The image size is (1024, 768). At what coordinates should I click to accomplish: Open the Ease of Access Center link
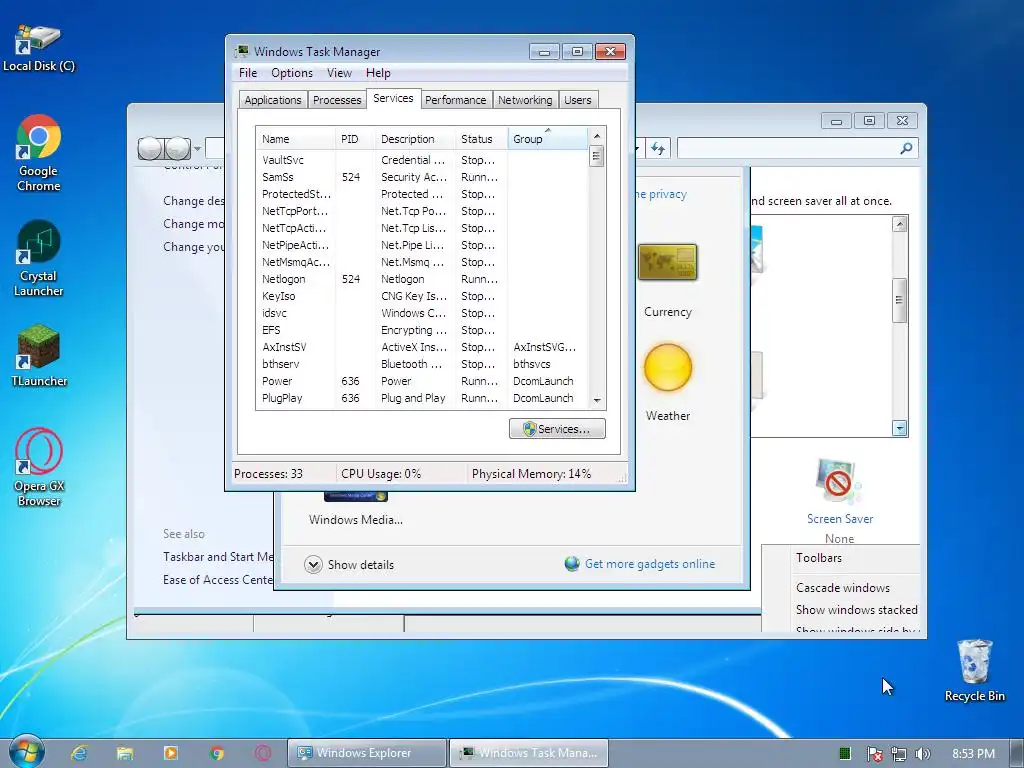pyautogui.click(x=218, y=579)
